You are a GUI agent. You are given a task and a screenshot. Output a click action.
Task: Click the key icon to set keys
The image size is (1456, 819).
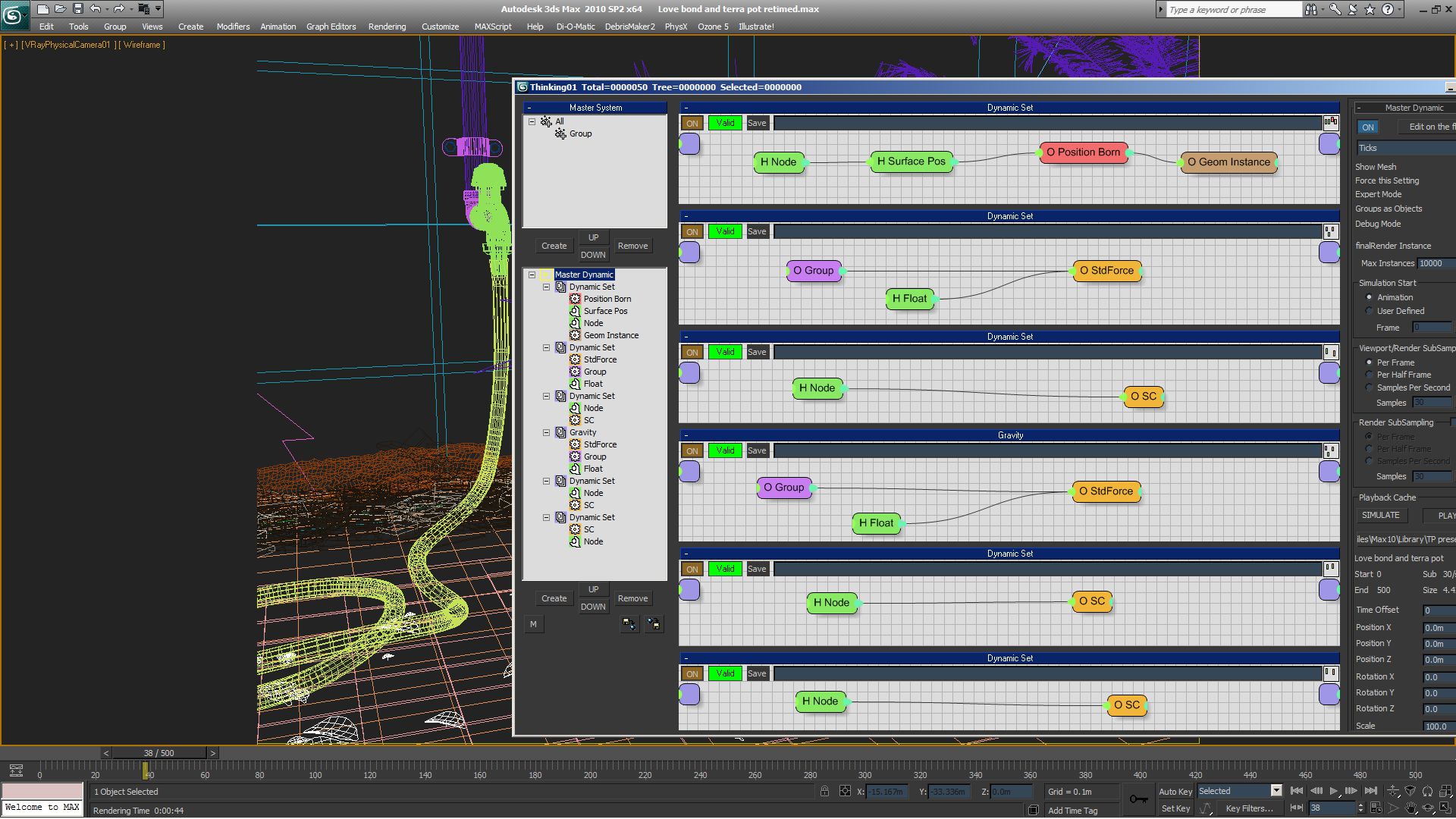click(x=1137, y=799)
